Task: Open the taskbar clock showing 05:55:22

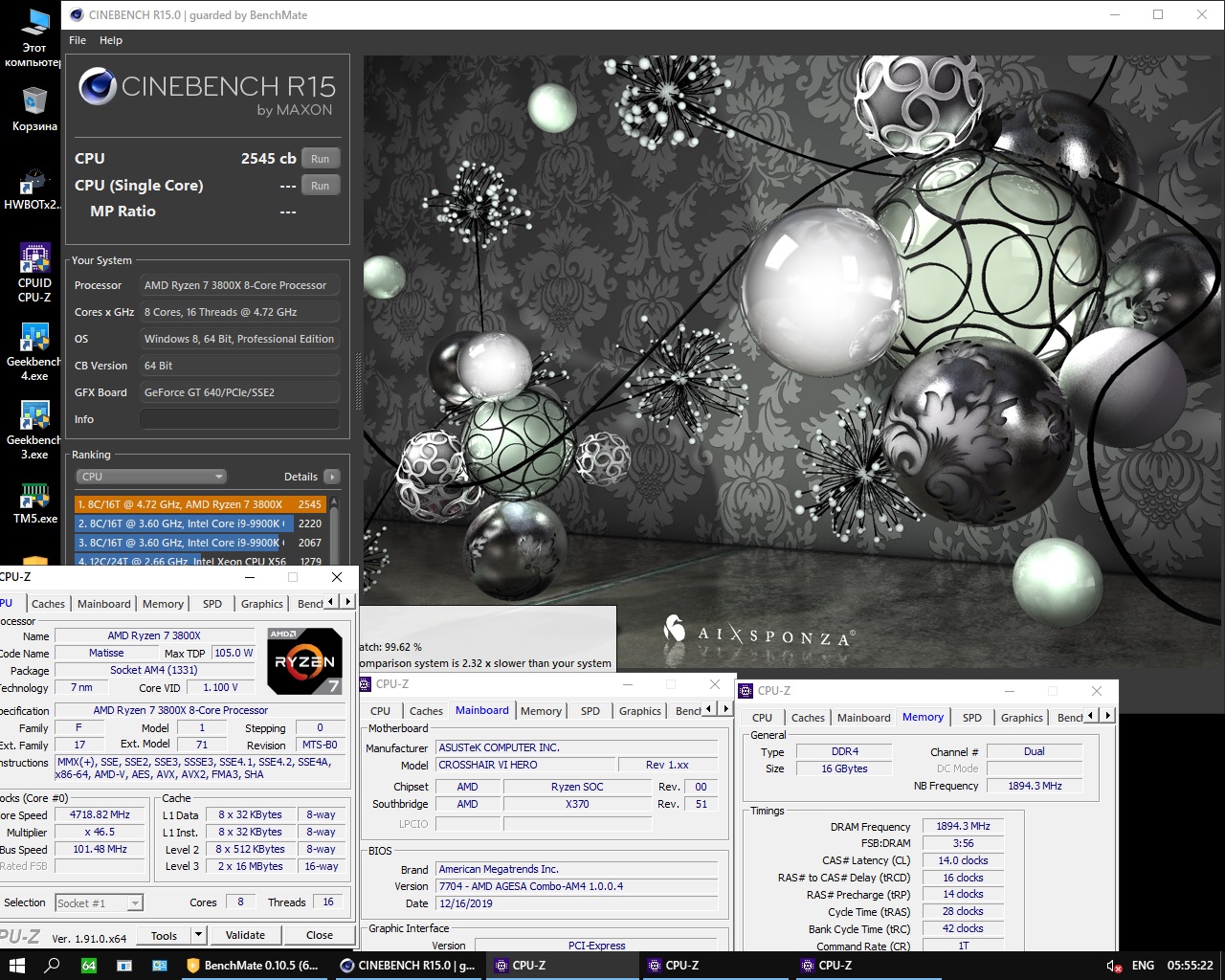Action: [1190, 966]
